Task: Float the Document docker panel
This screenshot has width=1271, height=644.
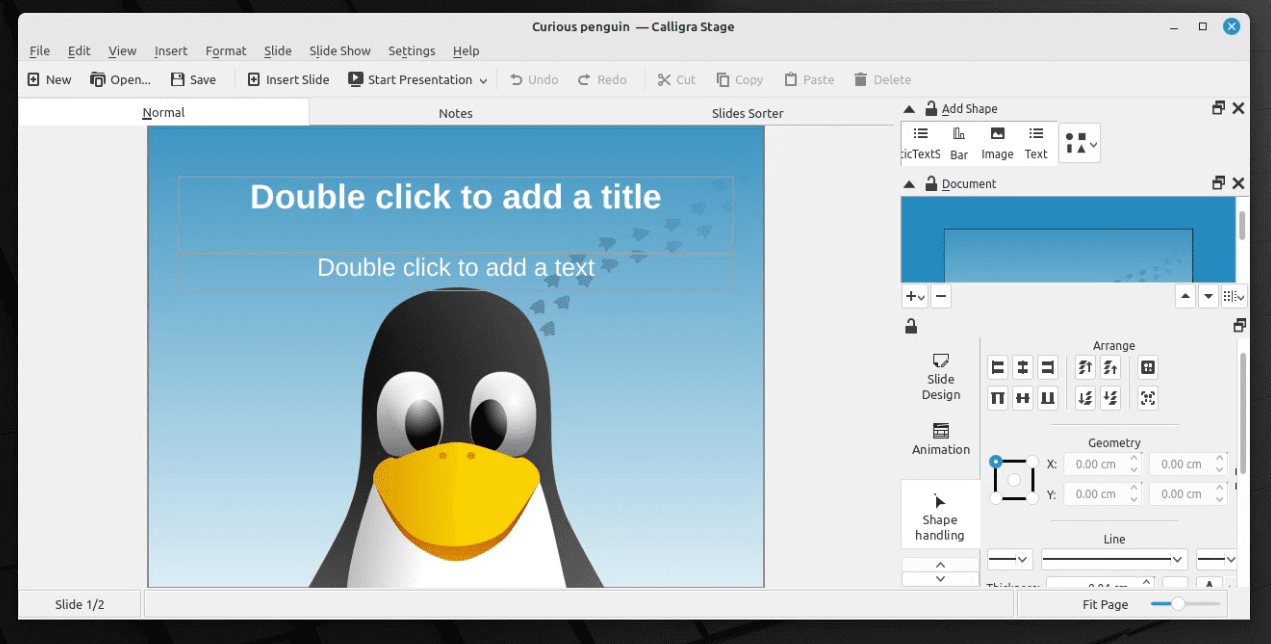Action: pyautogui.click(x=1218, y=183)
